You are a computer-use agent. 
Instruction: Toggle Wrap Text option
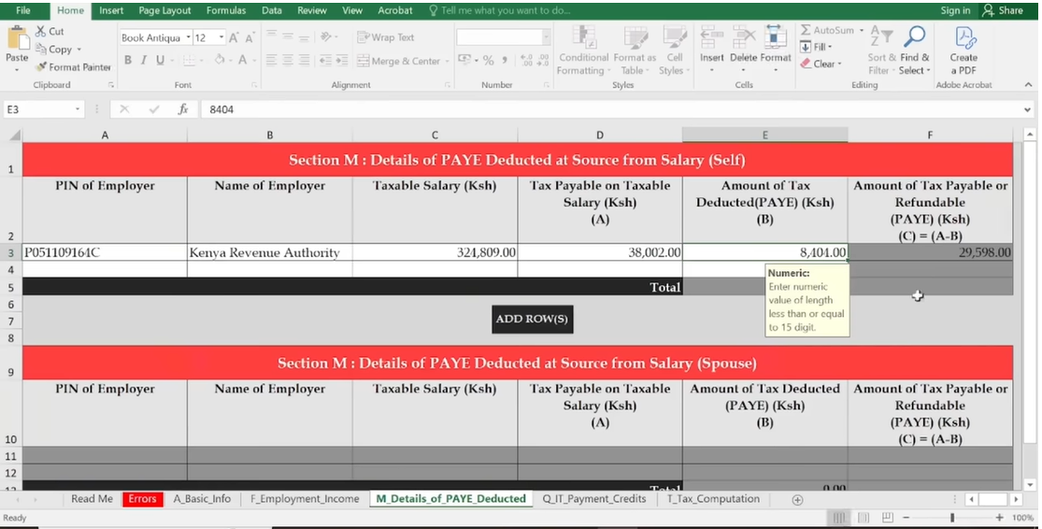coord(385,37)
